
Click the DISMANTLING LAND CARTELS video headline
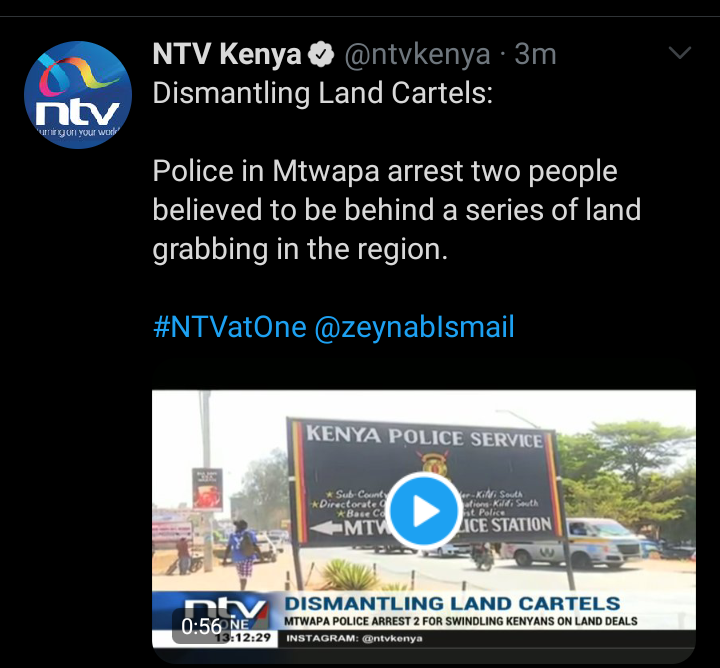(452, 603)
